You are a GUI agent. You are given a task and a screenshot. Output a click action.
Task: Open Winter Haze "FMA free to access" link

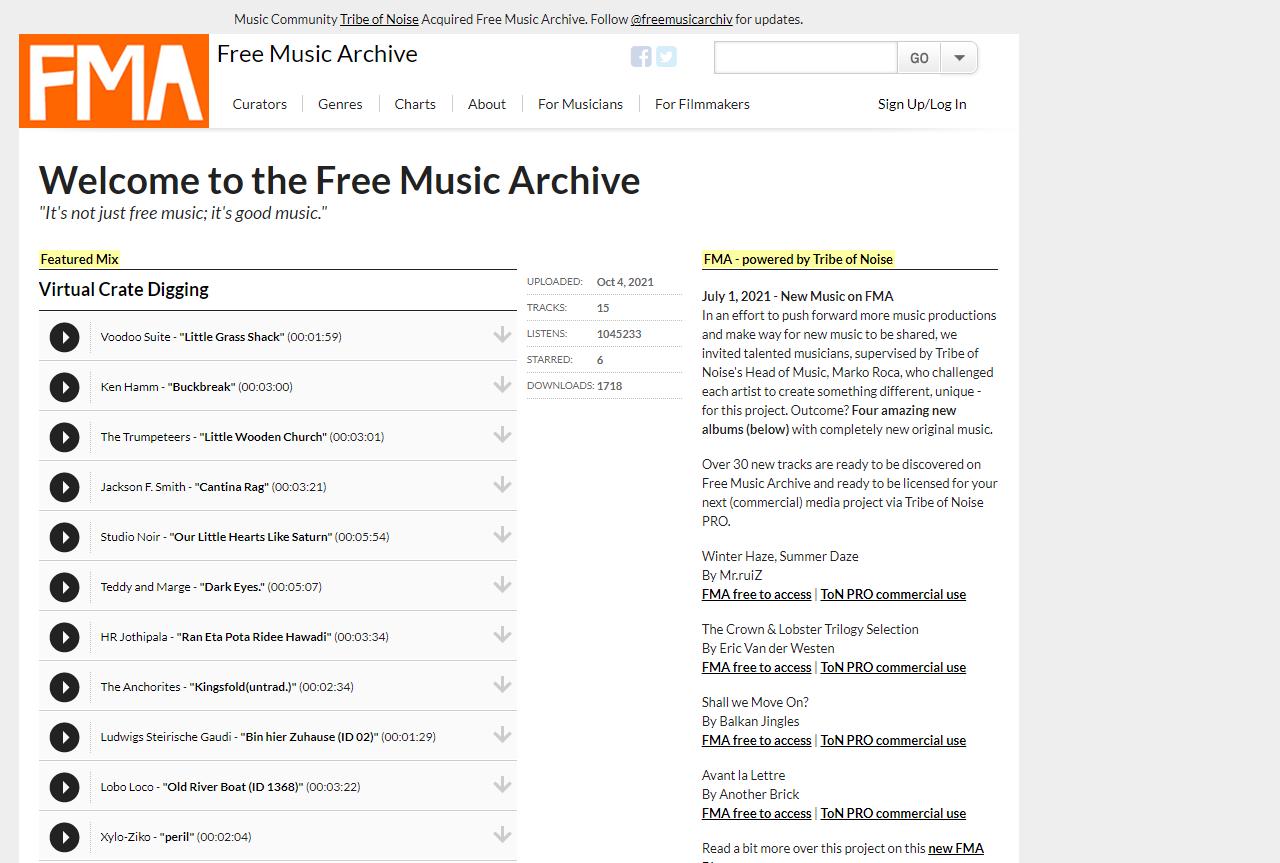[x=757, y=594]
